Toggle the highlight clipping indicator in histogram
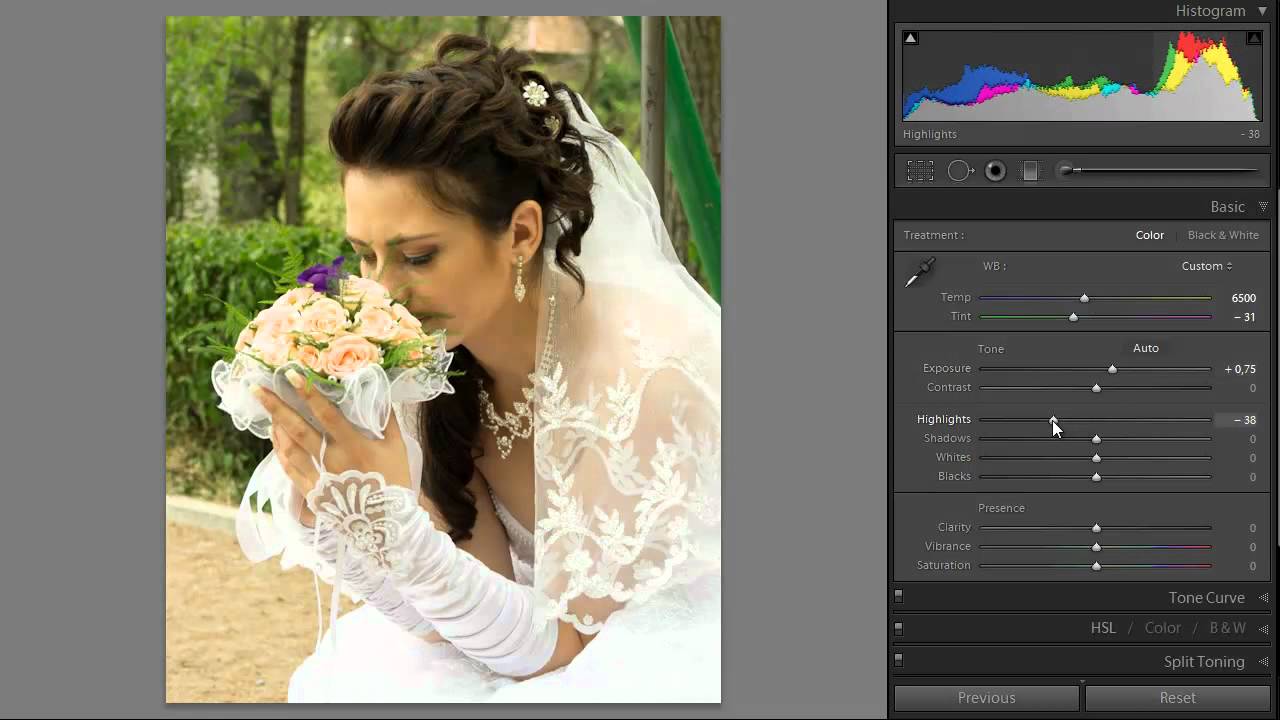Screen dimensions: 1280x720 point(1253,38)
